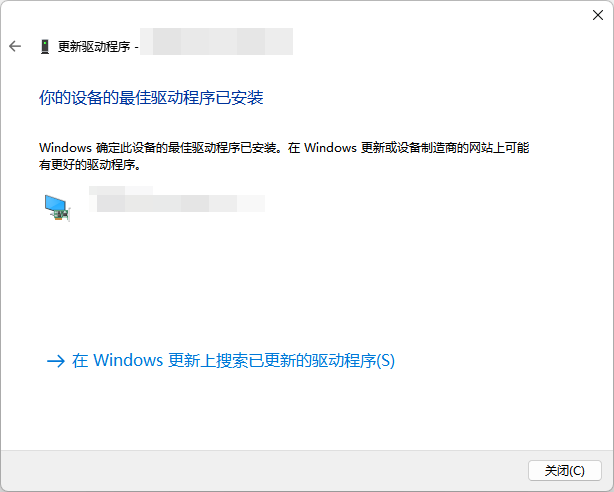Click the text 有更好的驱动程序
Screen dimensions: 614x492
pyautogui.click(x=87, y=165)
